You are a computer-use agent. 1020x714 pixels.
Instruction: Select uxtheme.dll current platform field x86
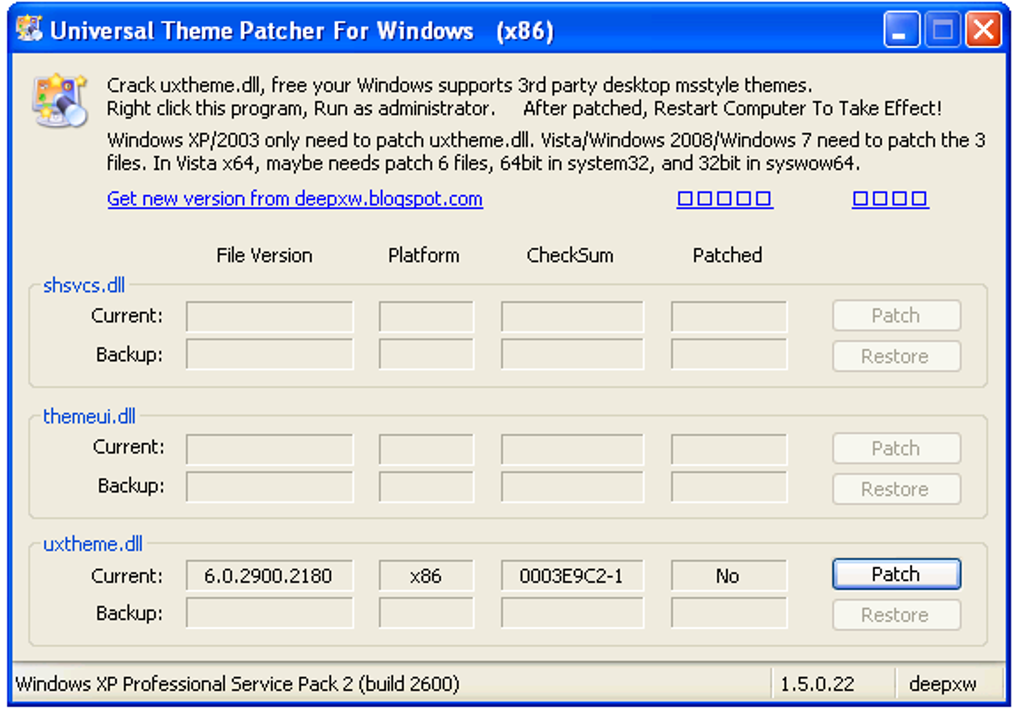click(x=426, y=575)
